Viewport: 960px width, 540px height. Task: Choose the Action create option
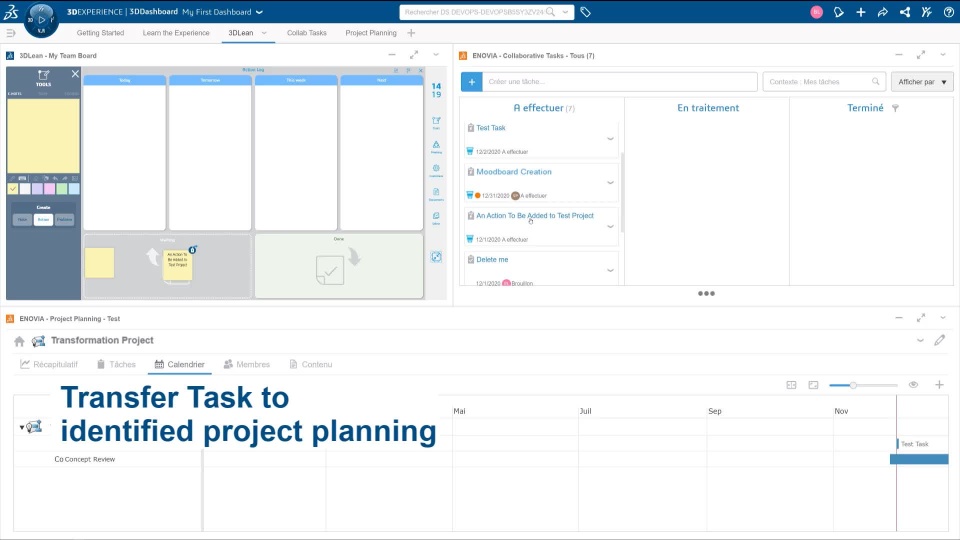coord(43,219)
